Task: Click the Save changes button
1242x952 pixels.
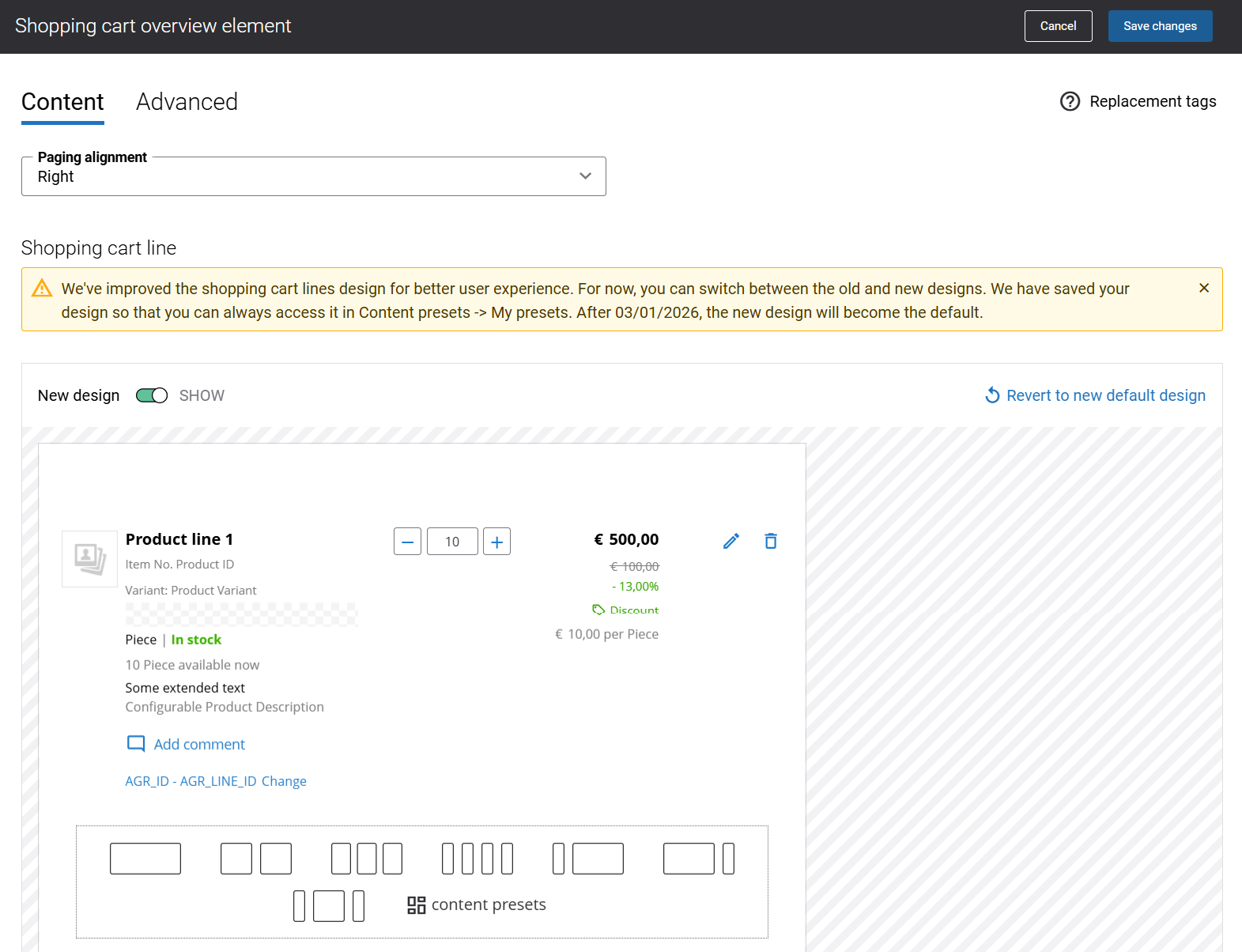Action: pos(1160,26)
